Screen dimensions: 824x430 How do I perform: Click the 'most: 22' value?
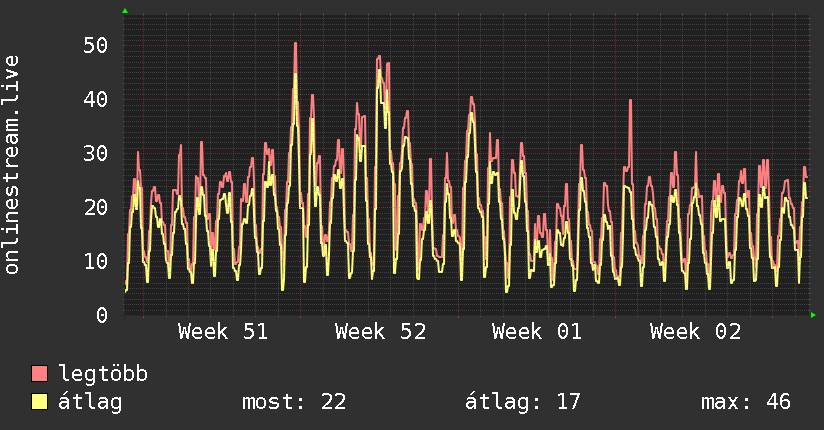click(x=294, y=402)
